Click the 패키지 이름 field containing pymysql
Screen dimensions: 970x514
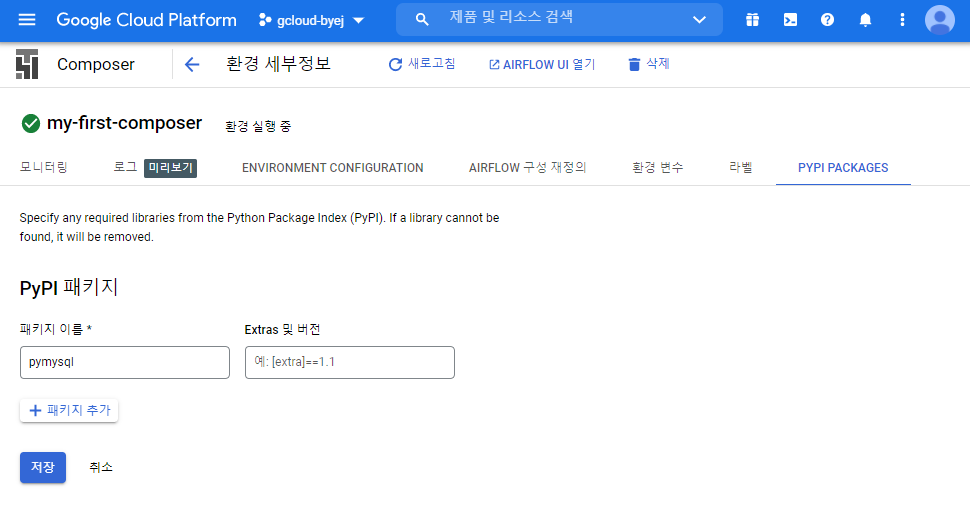tap(125, 362)
